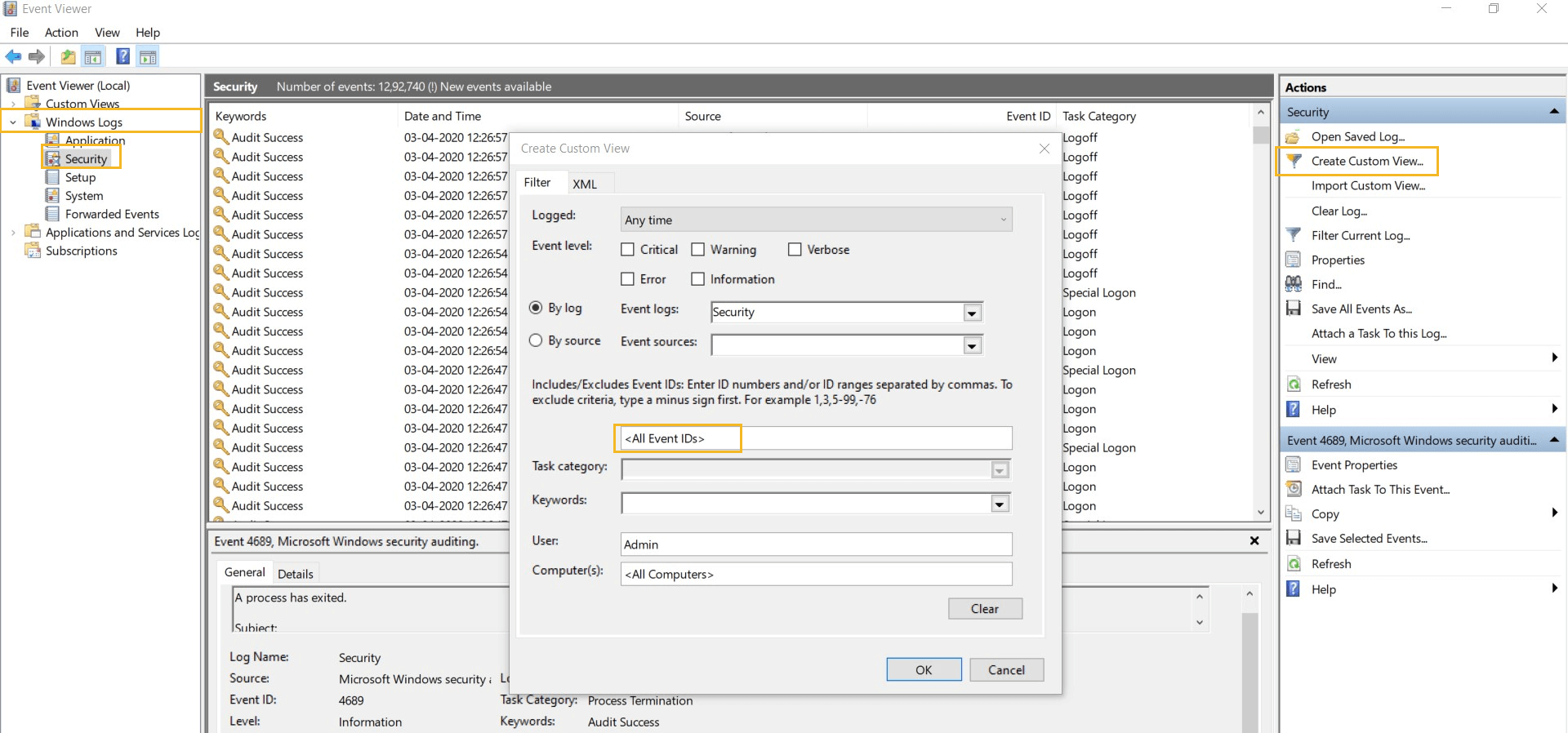Click the Properties icon in Actions pane
The height and width of the screenshot is (733, 1568).
pyautogui.click(x=1293, y=260)
